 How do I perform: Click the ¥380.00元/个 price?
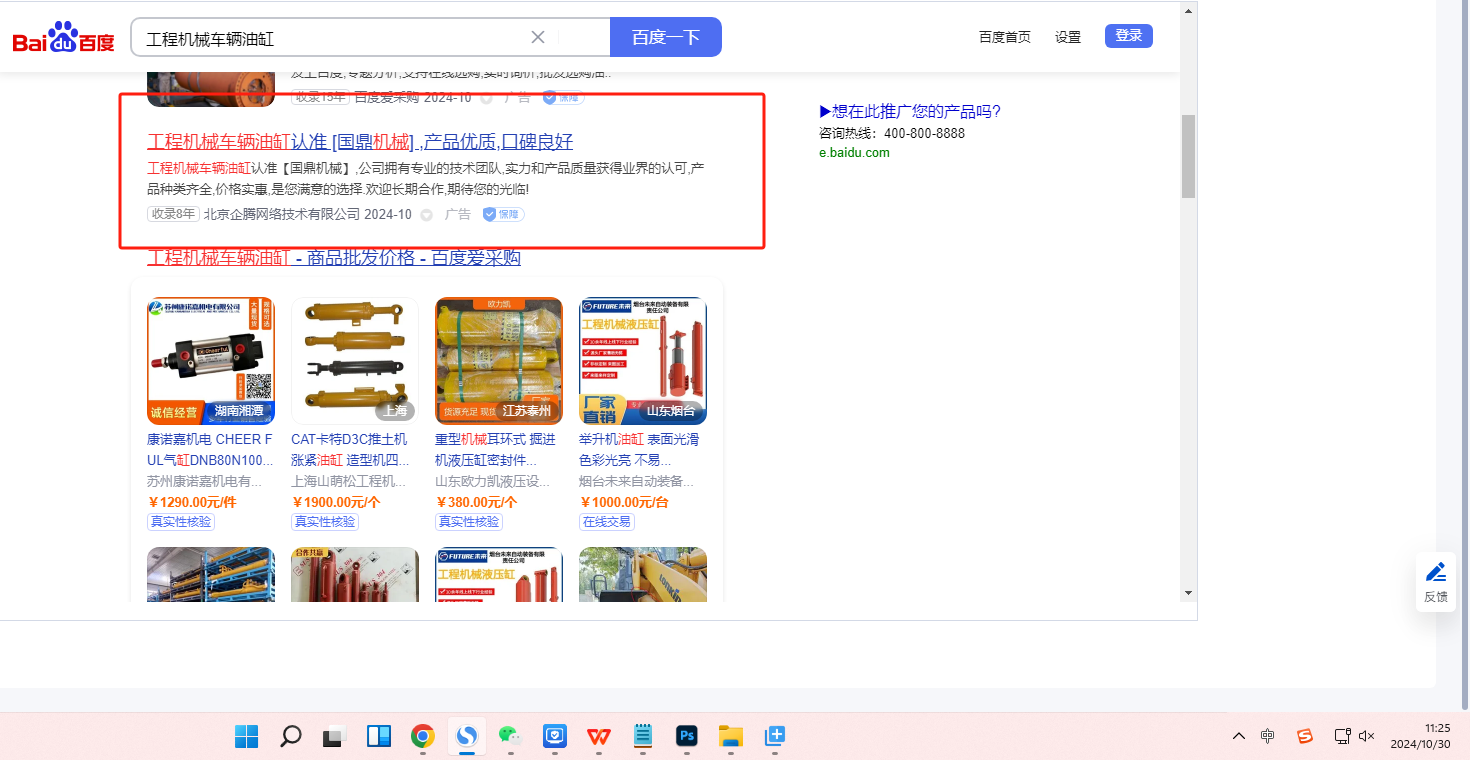tap(476, 502)
